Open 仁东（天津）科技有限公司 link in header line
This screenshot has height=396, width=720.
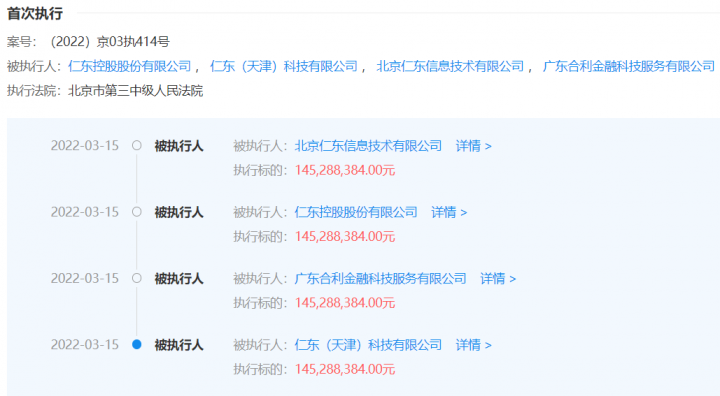point(284,67)
